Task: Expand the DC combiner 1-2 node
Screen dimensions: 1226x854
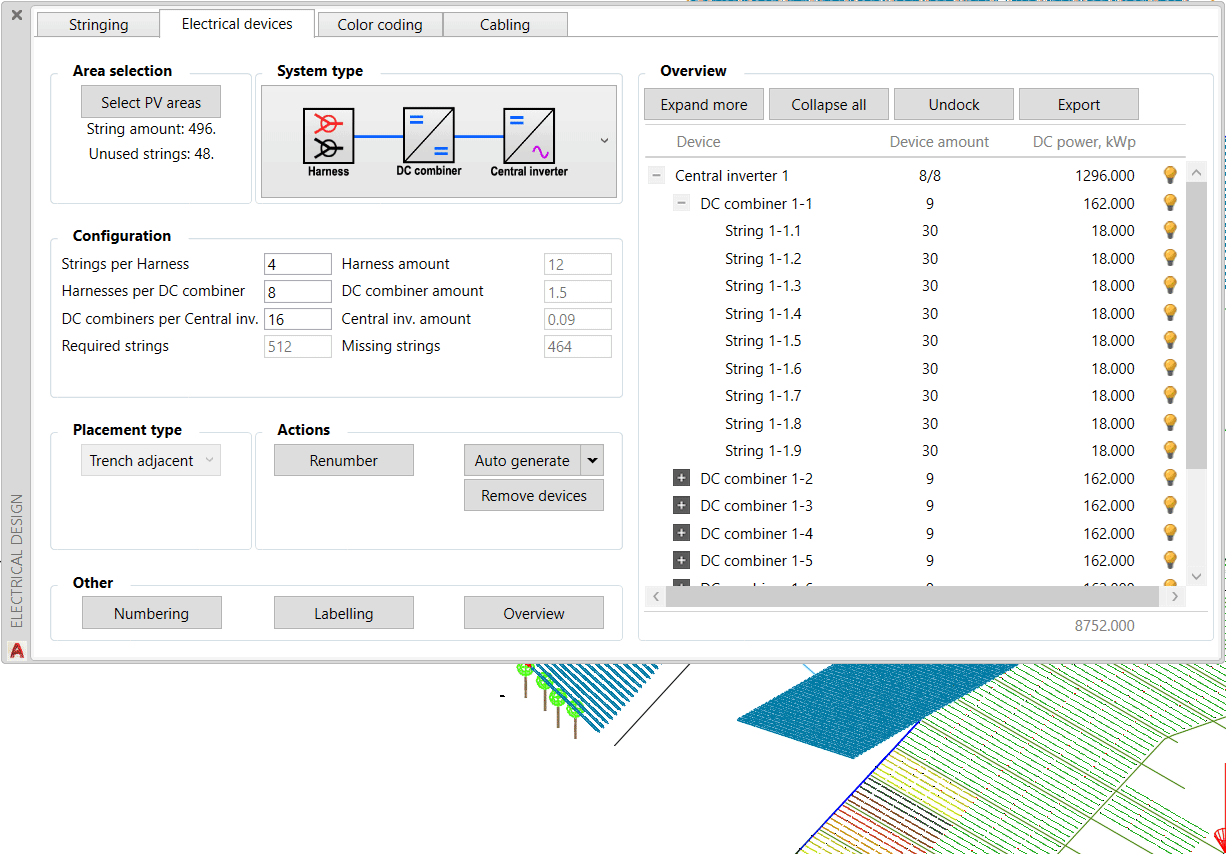Action: coord(682,478)
